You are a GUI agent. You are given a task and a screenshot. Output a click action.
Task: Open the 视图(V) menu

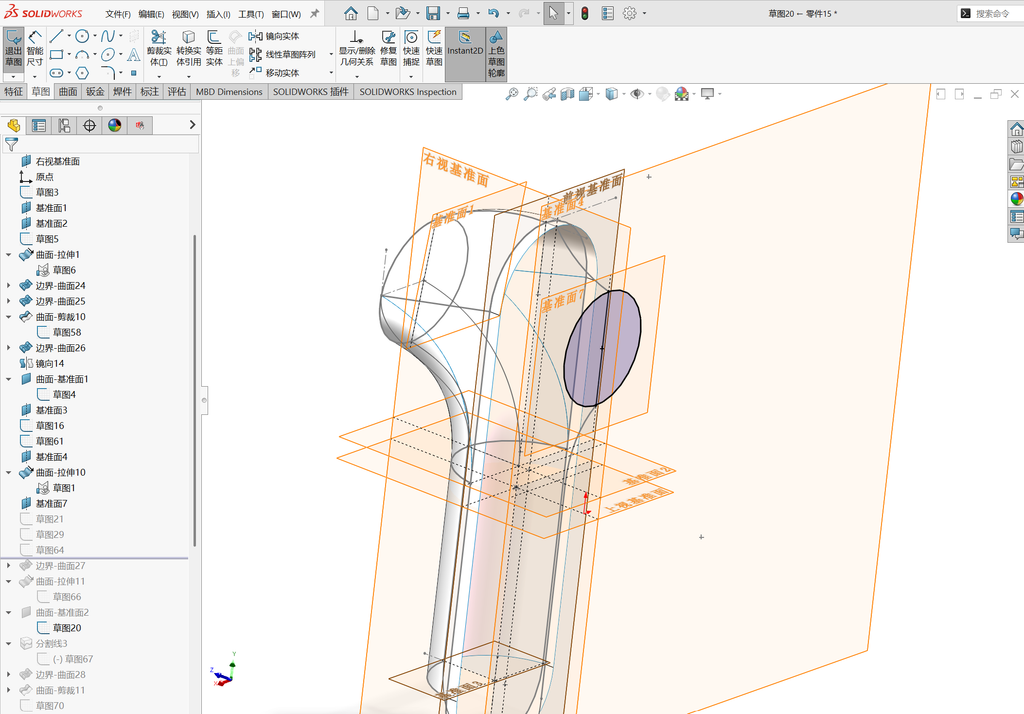point(185,14)
